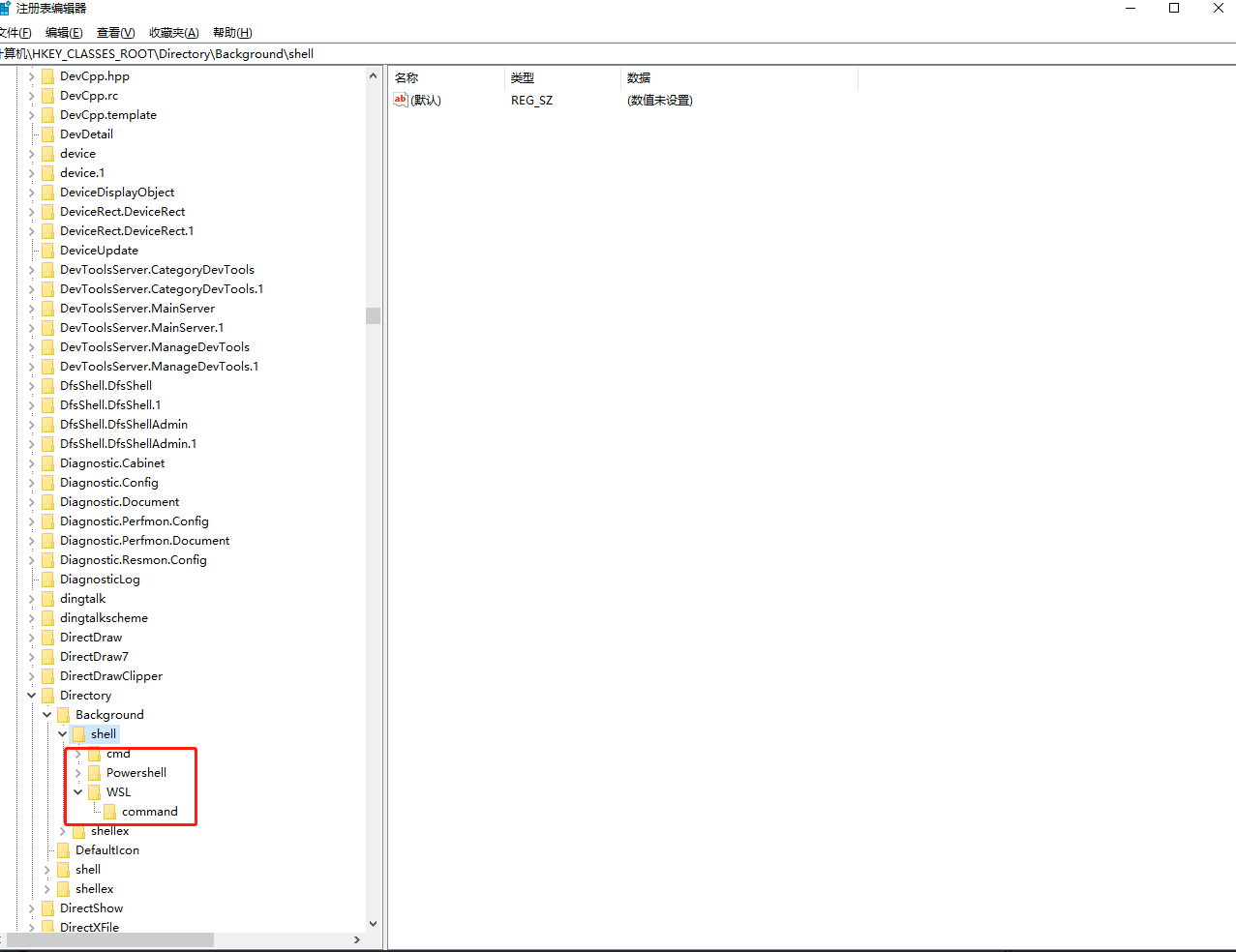Click the folder icon beside DfsShell.DfsShell

click(x=47, y=386)
